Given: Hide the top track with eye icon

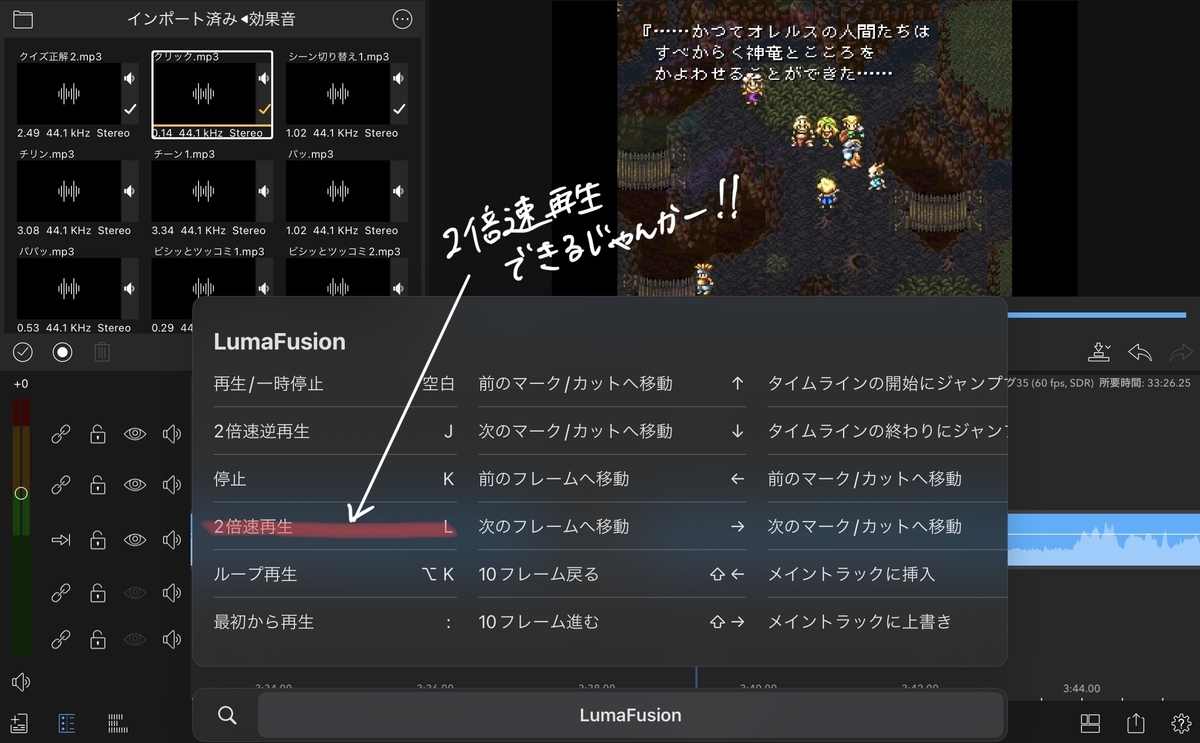Looking at the screenshot, I should pos(134,433).
